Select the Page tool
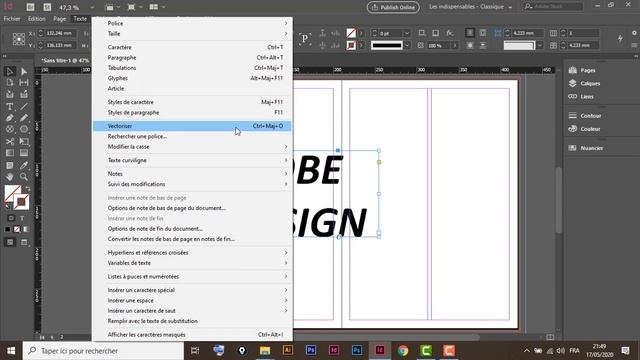 click(x=10, y=82)
